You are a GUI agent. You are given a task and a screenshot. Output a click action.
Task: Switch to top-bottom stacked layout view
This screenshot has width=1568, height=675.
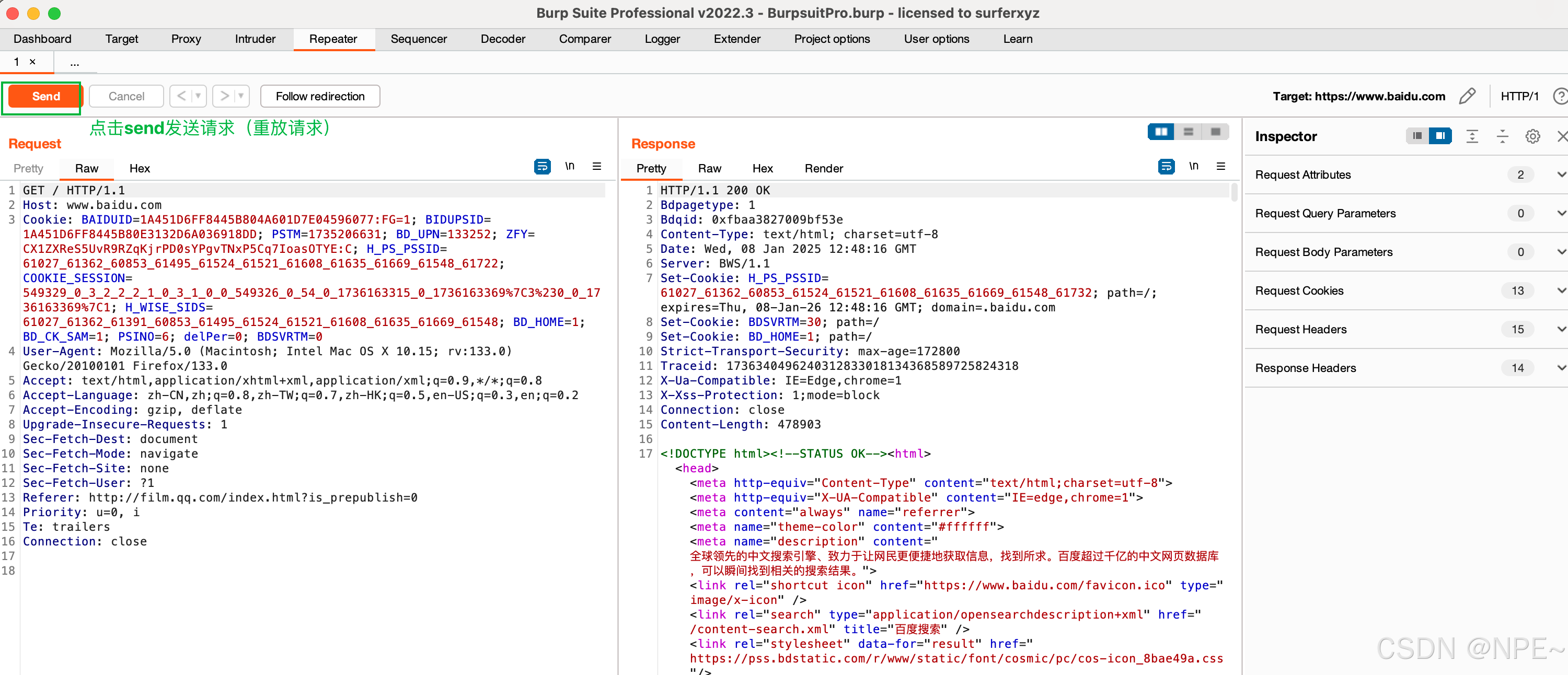(x=1187, y=132)
